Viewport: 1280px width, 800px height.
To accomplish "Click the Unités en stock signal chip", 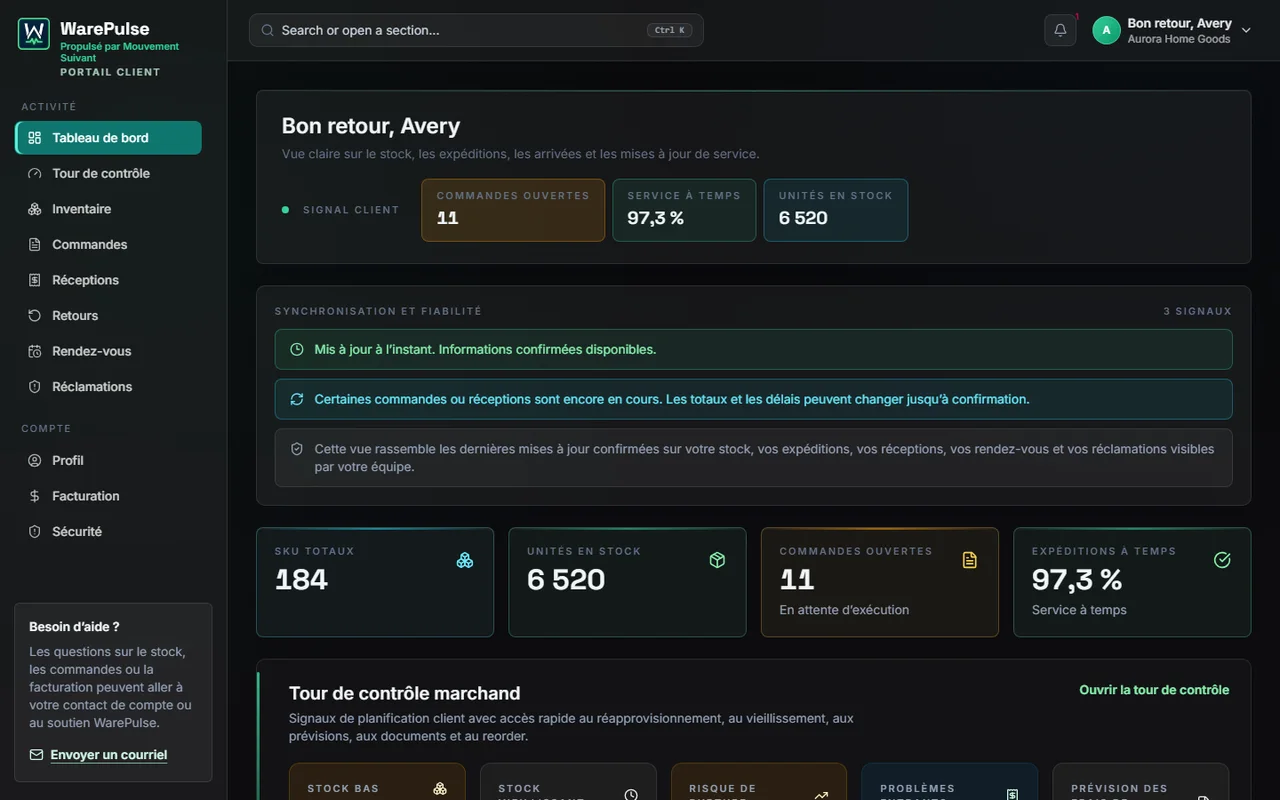I will pyautogui.click(x=836, y=210).
